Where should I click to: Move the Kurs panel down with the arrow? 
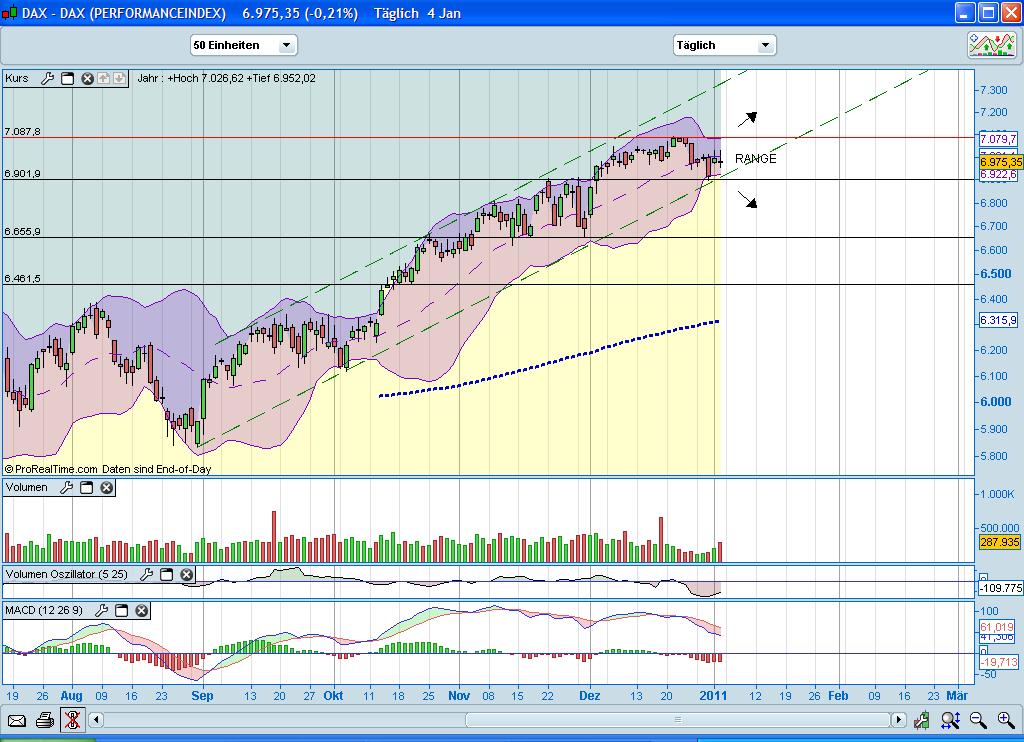(119, 78)
